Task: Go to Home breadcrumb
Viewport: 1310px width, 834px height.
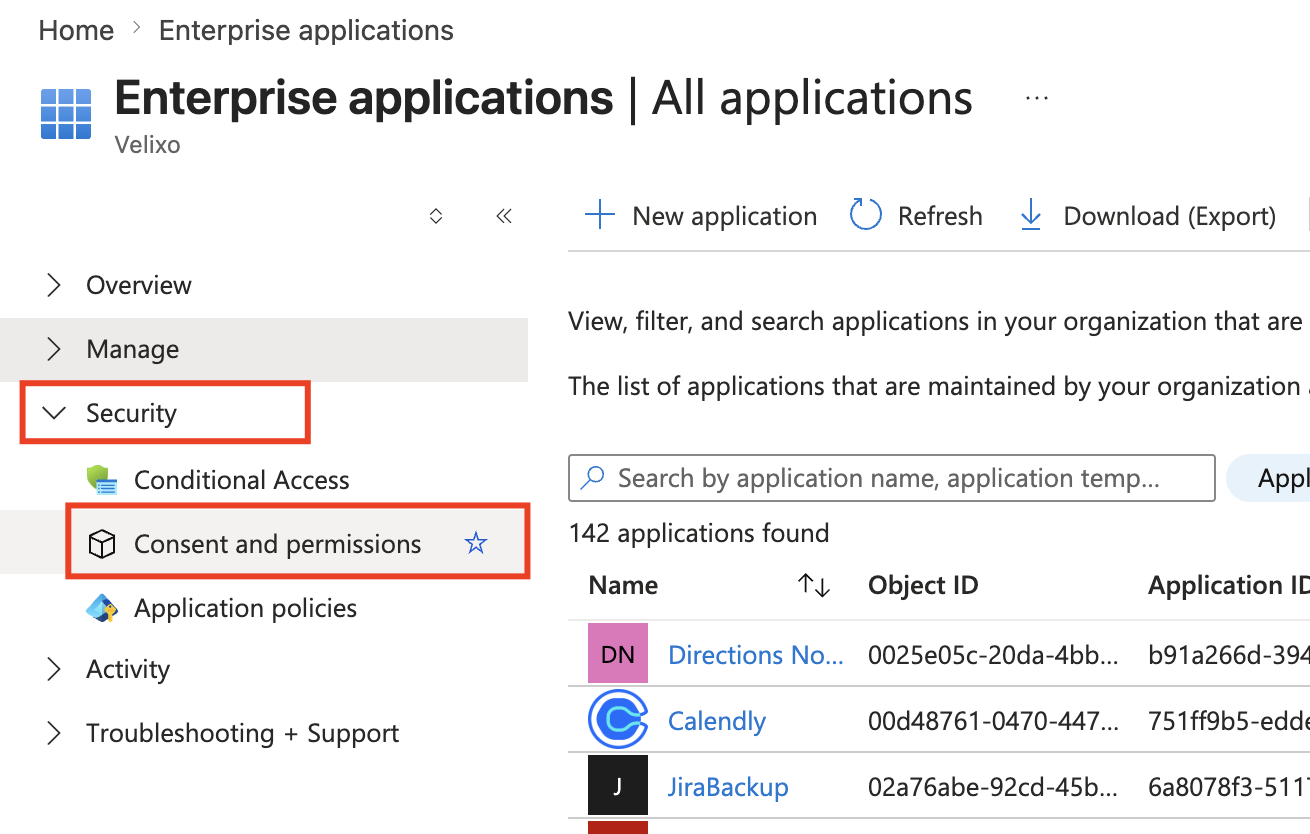Action: pos(76,30)
